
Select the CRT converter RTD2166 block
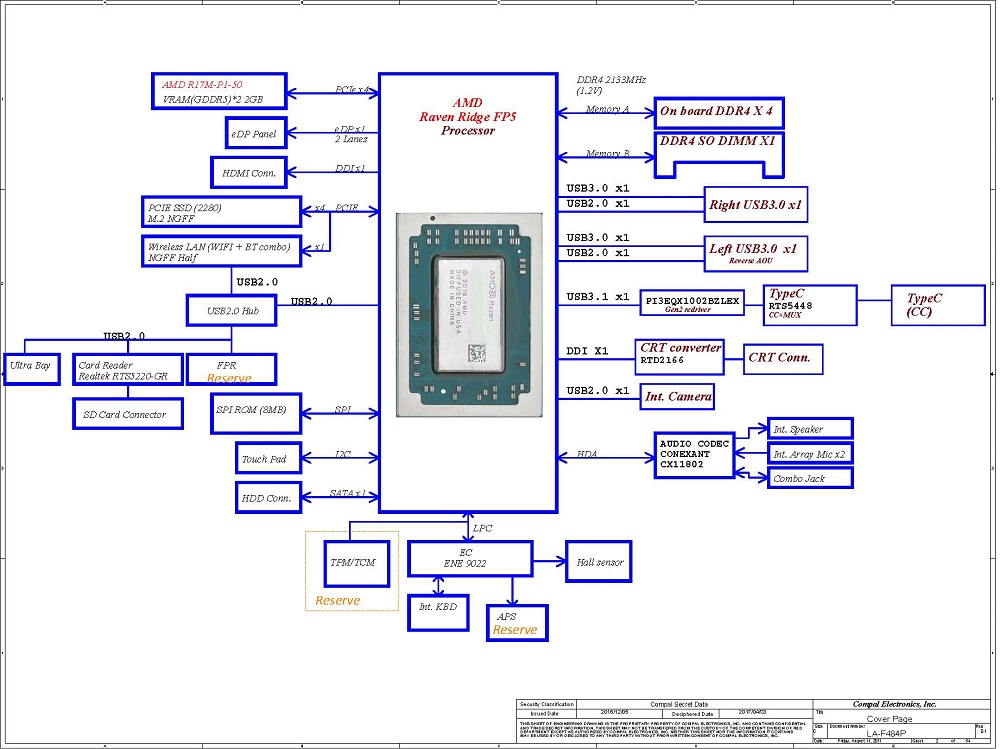(x=679, y=357)
